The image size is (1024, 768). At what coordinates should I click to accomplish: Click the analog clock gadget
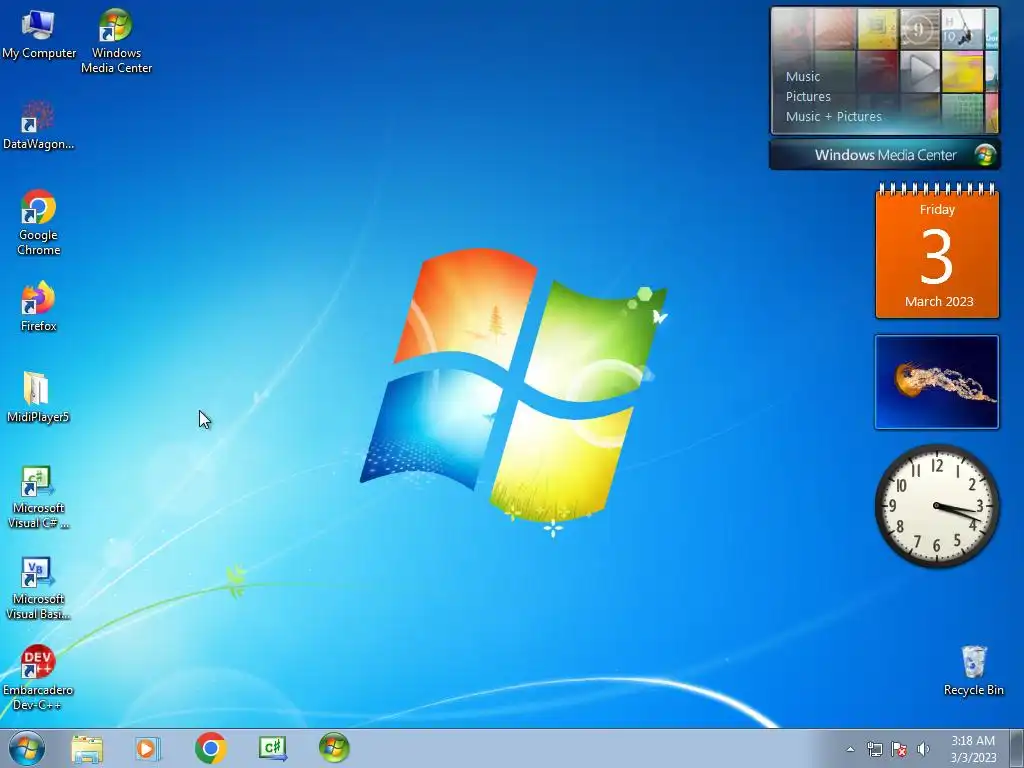click(937, 506)
